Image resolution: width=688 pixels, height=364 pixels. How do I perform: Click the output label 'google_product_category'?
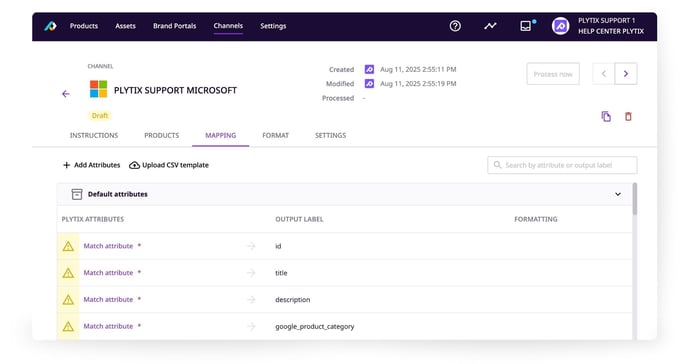click(x=315, y=326)
